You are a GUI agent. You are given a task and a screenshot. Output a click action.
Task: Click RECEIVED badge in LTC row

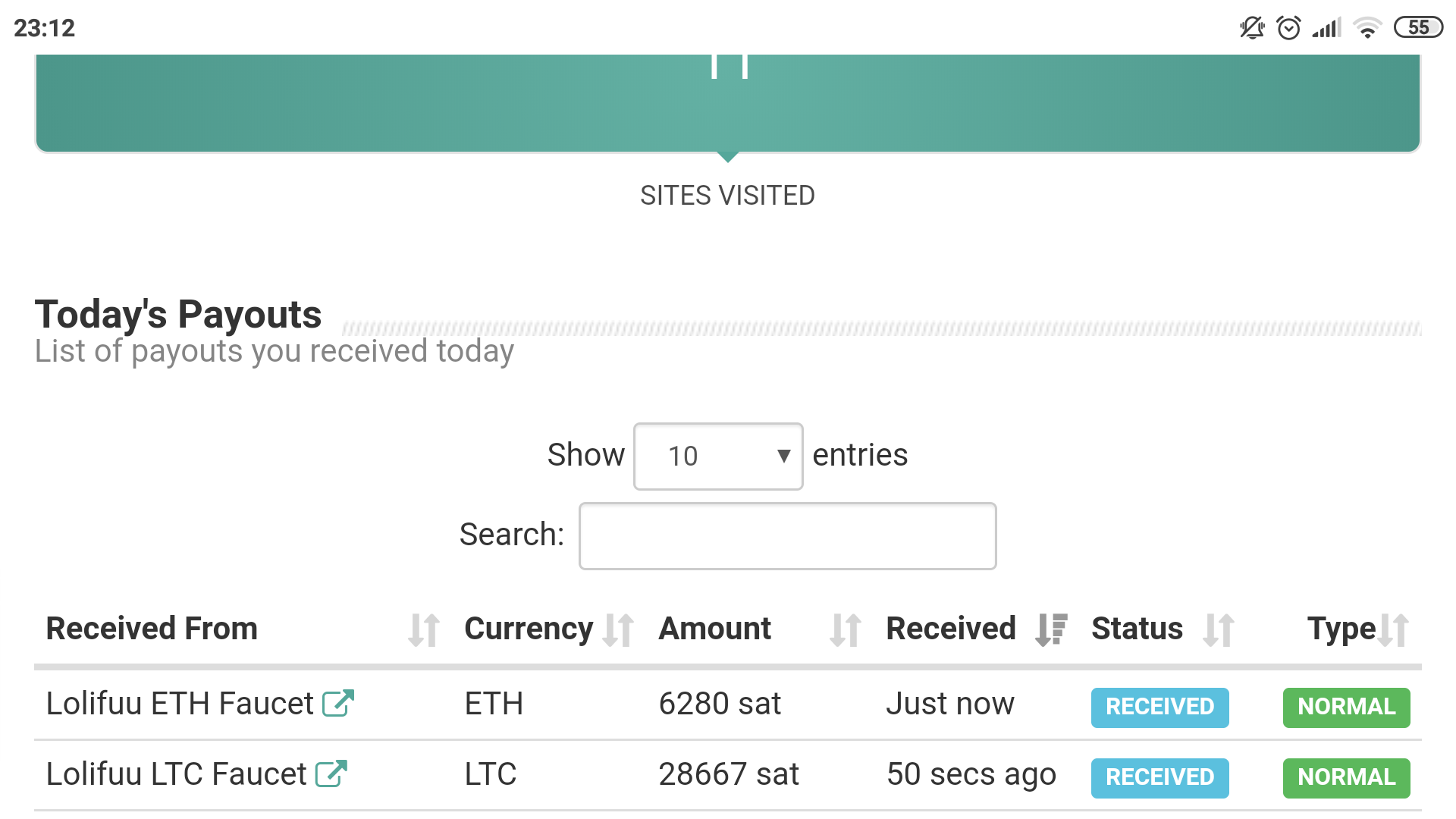tap(1159, 778)
